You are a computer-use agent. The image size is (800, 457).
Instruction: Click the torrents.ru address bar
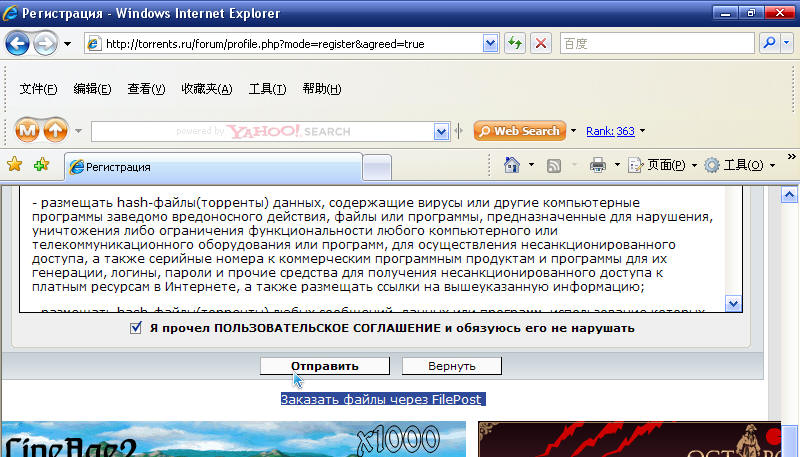[x=284, y=44]
